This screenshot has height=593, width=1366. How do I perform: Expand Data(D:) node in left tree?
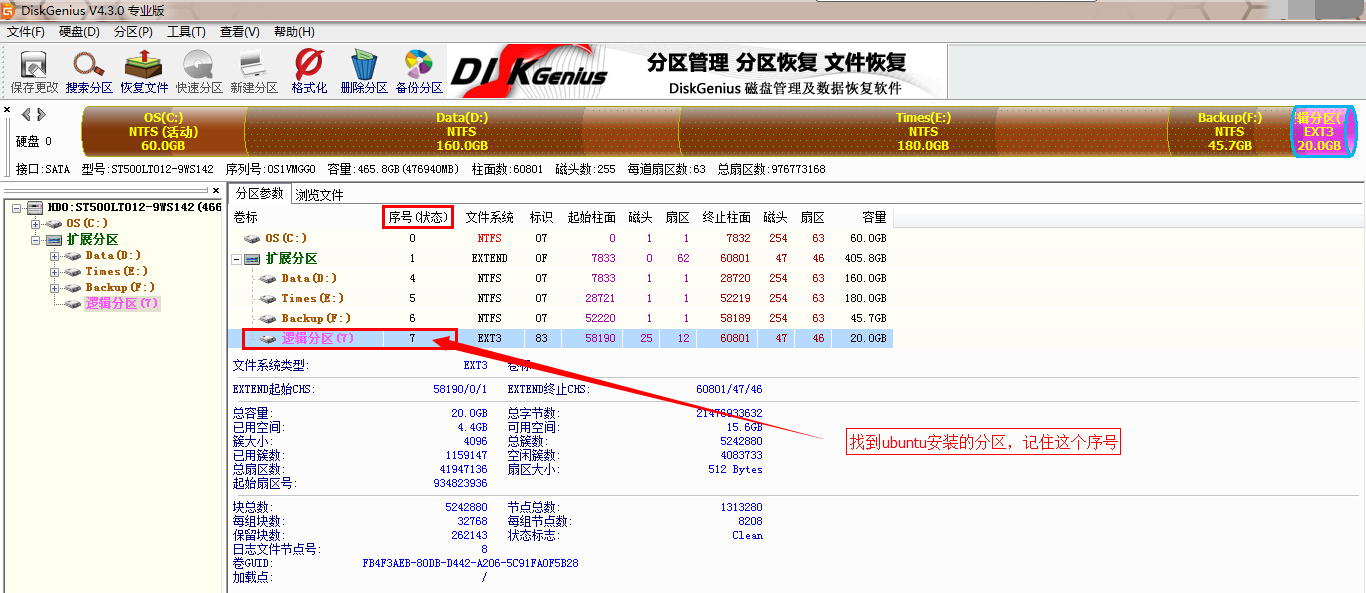click(x=53, y=255)
